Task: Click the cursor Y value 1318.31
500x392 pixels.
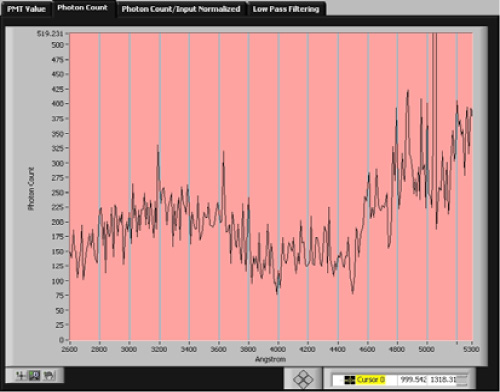Action: point(442,380)
